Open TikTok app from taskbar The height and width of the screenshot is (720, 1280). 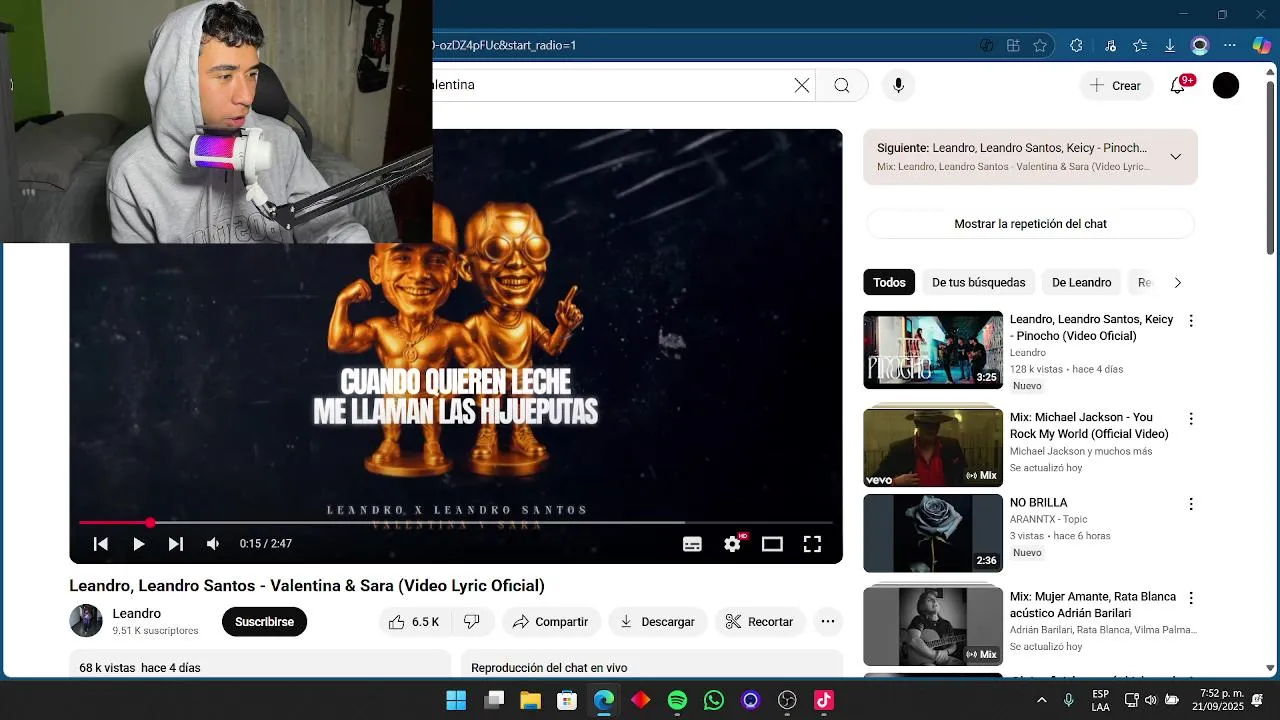(824, 700)
